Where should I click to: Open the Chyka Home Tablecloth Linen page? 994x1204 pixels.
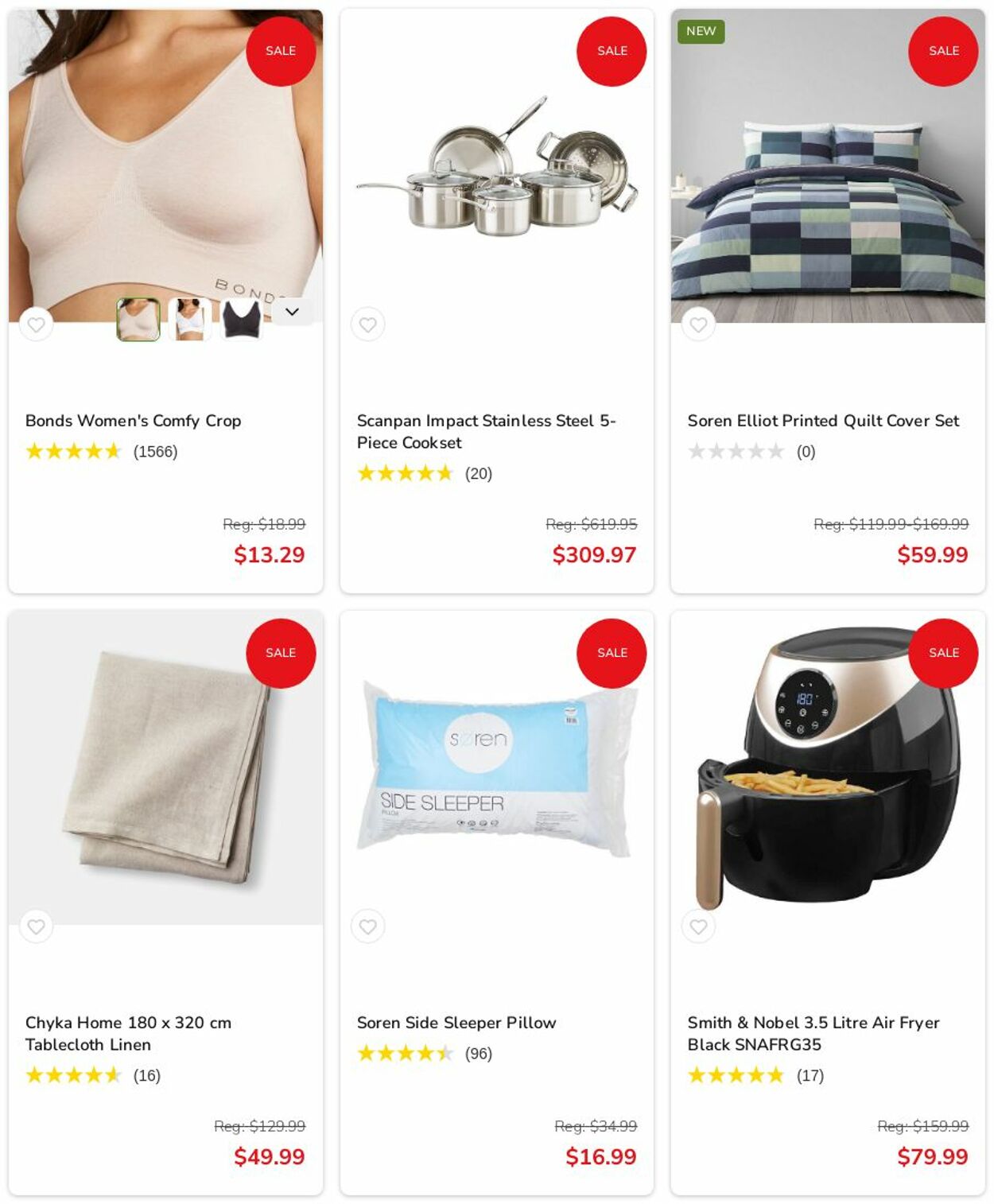click(x=128, y=1034)
